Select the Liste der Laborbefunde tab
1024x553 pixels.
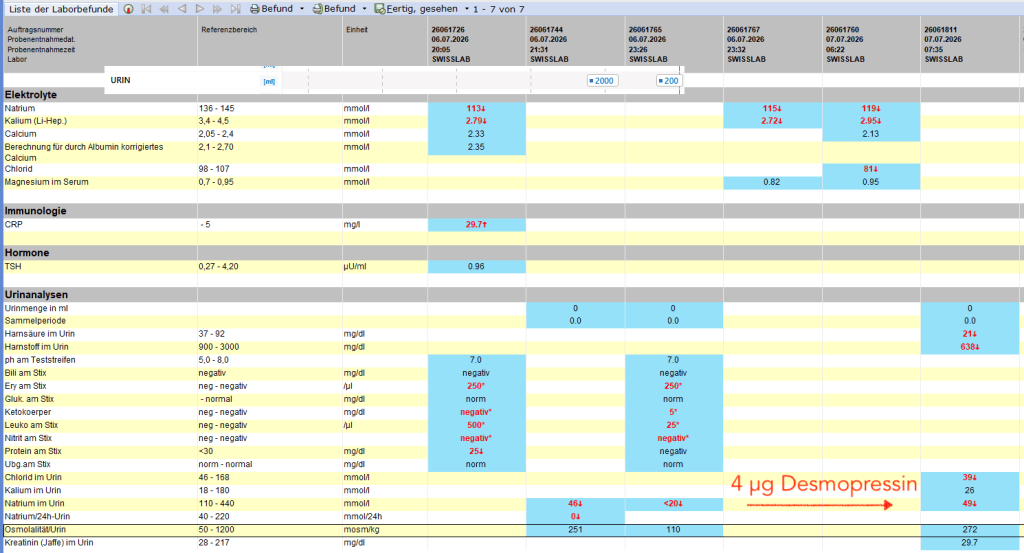pyautogui.click(x=61, y=9)
